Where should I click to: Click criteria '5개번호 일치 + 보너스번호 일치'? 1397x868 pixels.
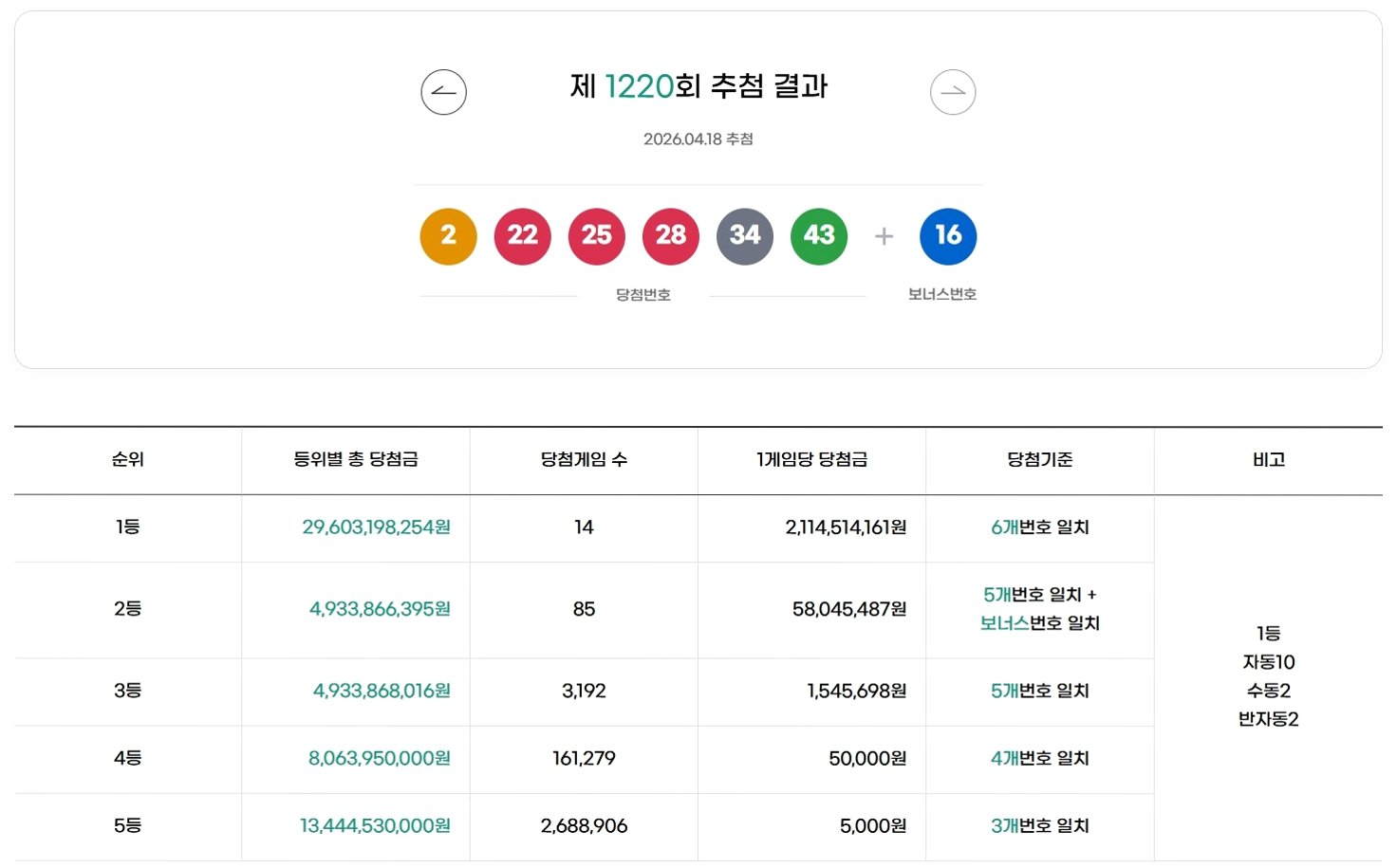pos(1040,609)
